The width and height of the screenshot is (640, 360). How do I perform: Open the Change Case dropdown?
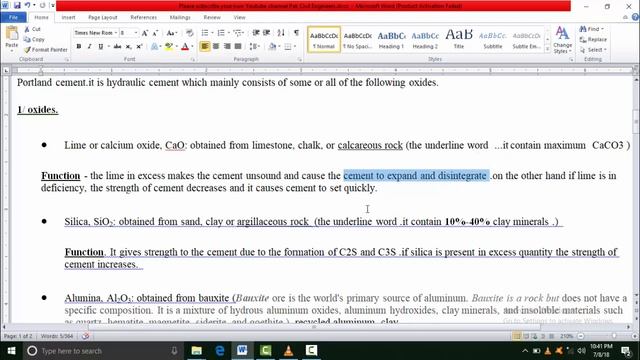pos(172,33)
